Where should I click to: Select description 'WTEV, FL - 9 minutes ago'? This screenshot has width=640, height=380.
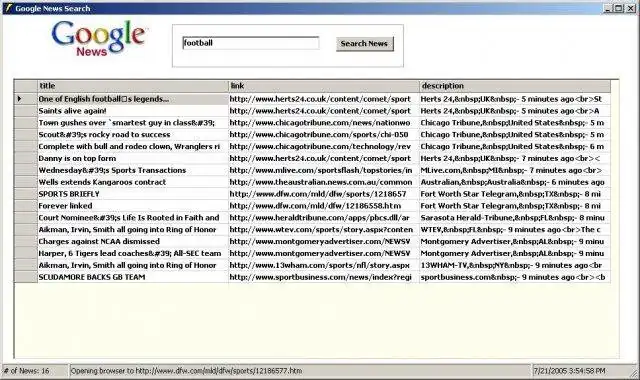(x=515, y=229)
